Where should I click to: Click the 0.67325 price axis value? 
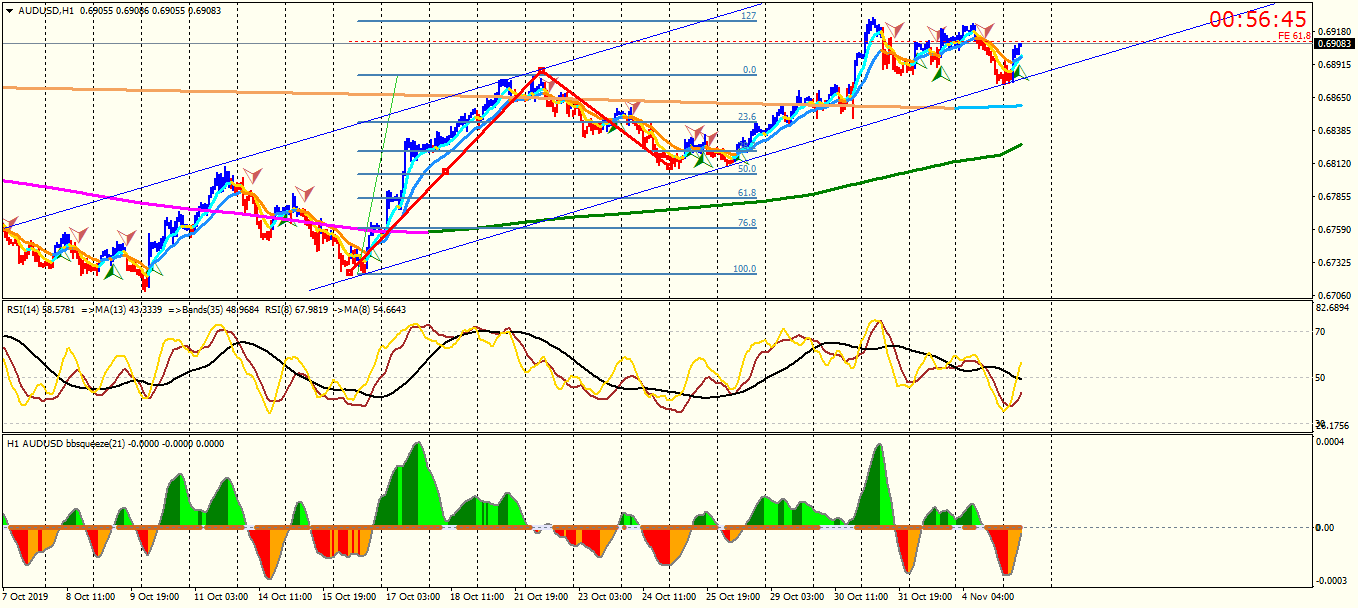click(x=1335, y=263)
